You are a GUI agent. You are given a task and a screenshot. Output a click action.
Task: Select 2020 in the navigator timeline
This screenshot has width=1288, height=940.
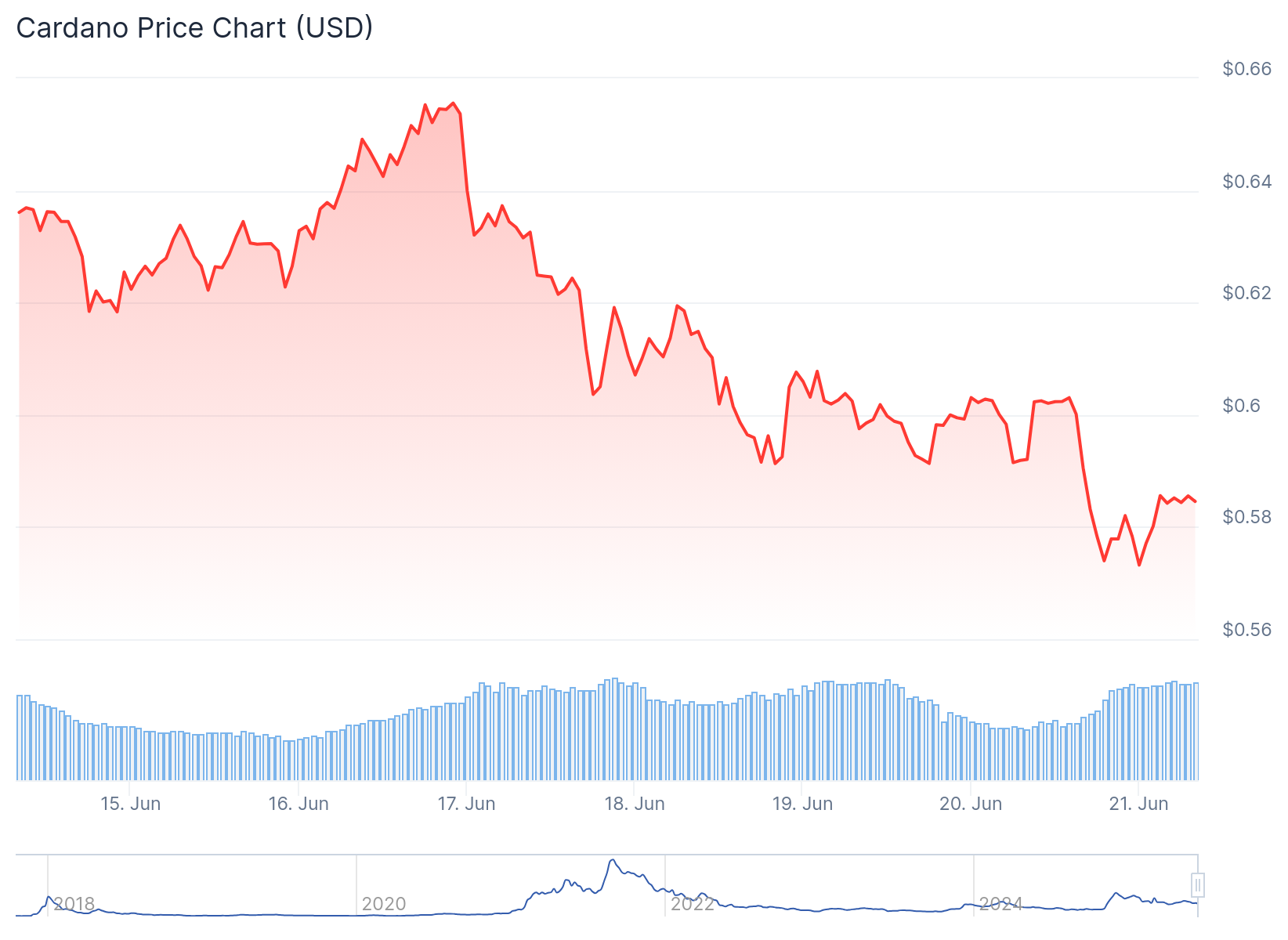[384, 904]
